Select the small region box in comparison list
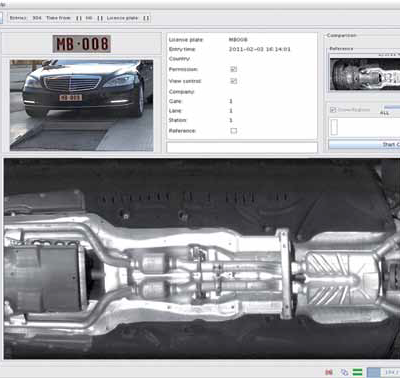400x378 pixels. point(334,127)
